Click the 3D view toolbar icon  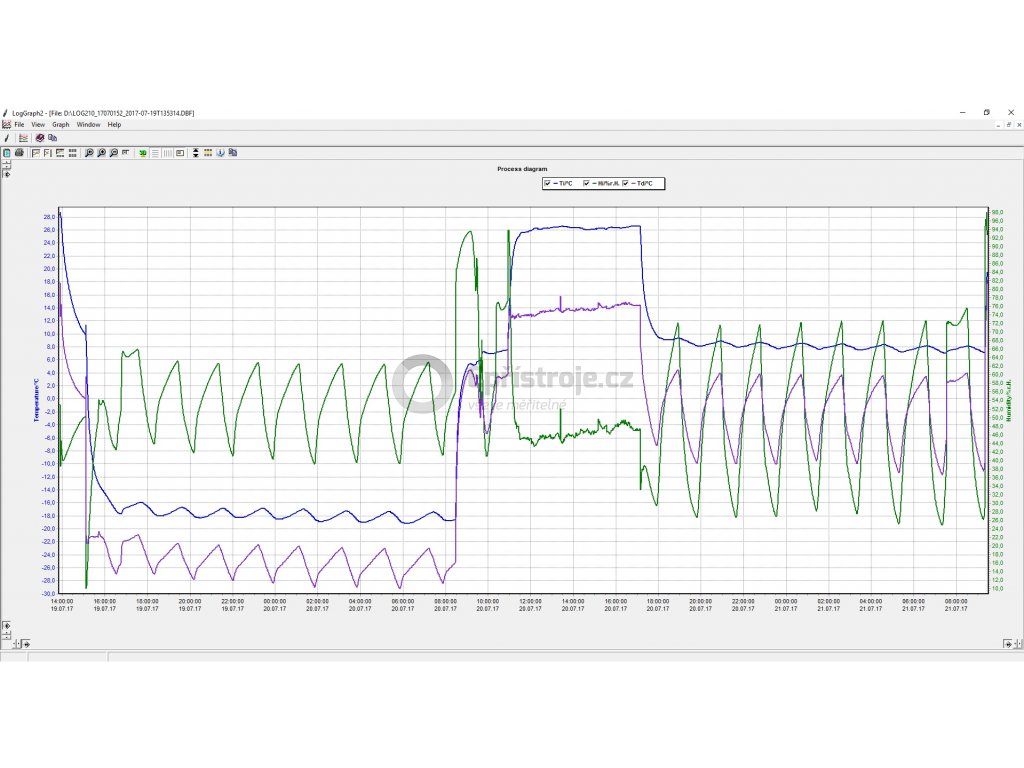143,153
